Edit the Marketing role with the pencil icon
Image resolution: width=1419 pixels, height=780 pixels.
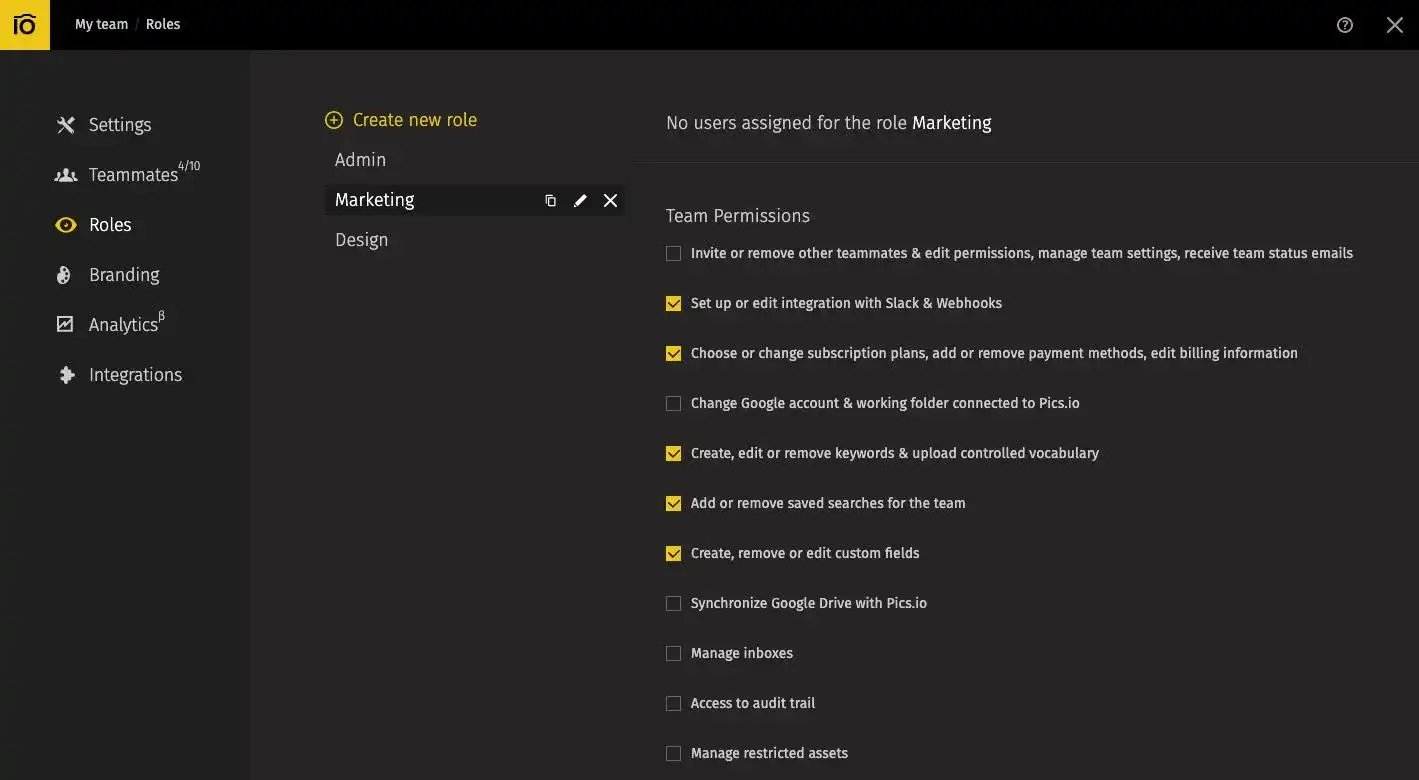pyautogui.click(x=580, y=200)
